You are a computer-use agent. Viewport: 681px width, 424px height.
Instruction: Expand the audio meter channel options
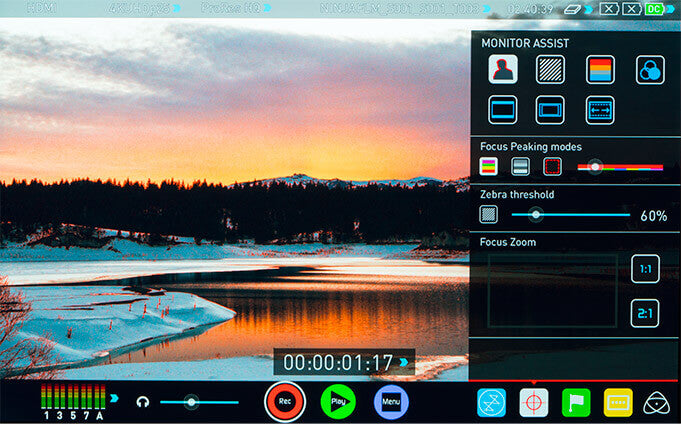click(x=114, y=399)
